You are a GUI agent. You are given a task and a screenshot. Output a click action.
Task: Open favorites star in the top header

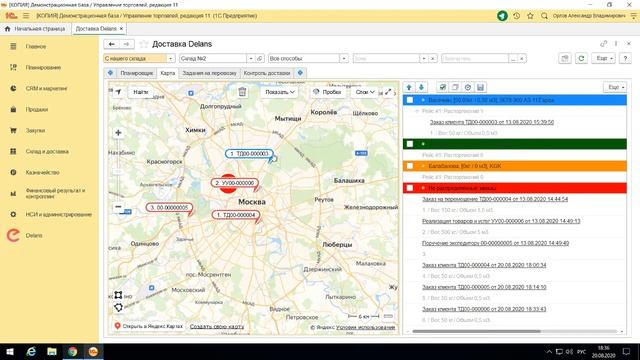530,16
